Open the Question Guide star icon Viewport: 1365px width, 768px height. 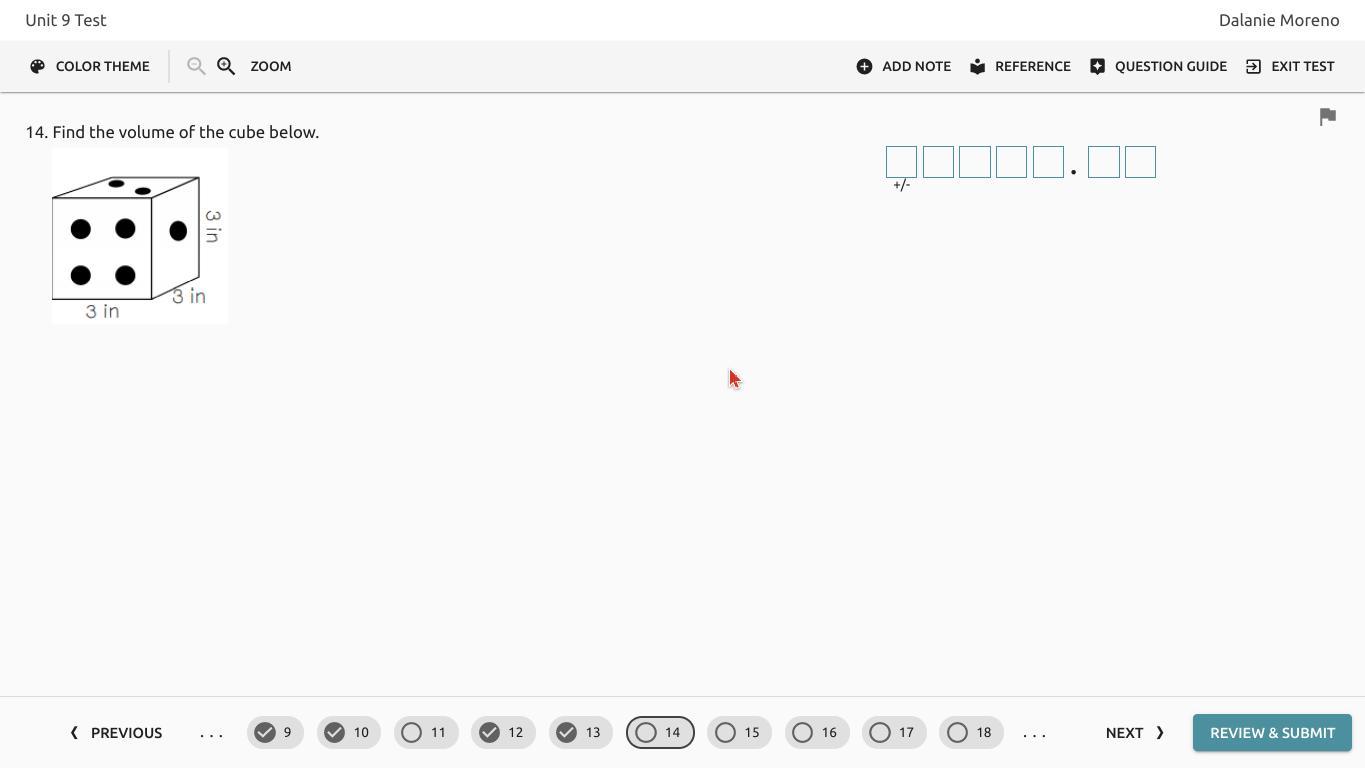coord(1097,66)
